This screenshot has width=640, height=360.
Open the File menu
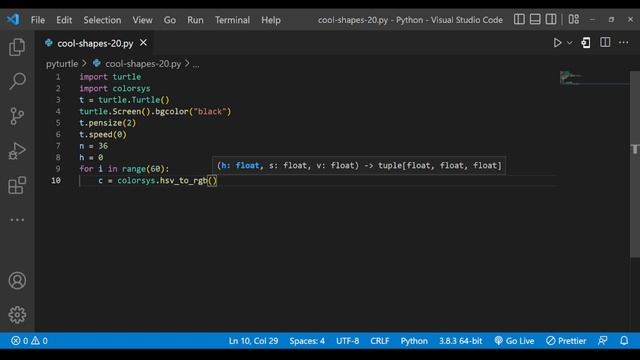pyautogui.click(x=38, y=20)
